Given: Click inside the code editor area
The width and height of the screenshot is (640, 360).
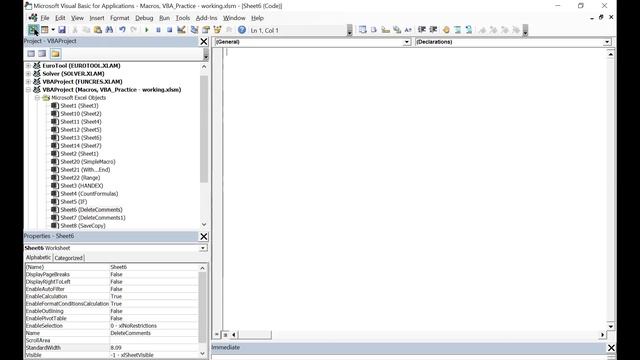Looking at the screenshot, I should 415,188.
